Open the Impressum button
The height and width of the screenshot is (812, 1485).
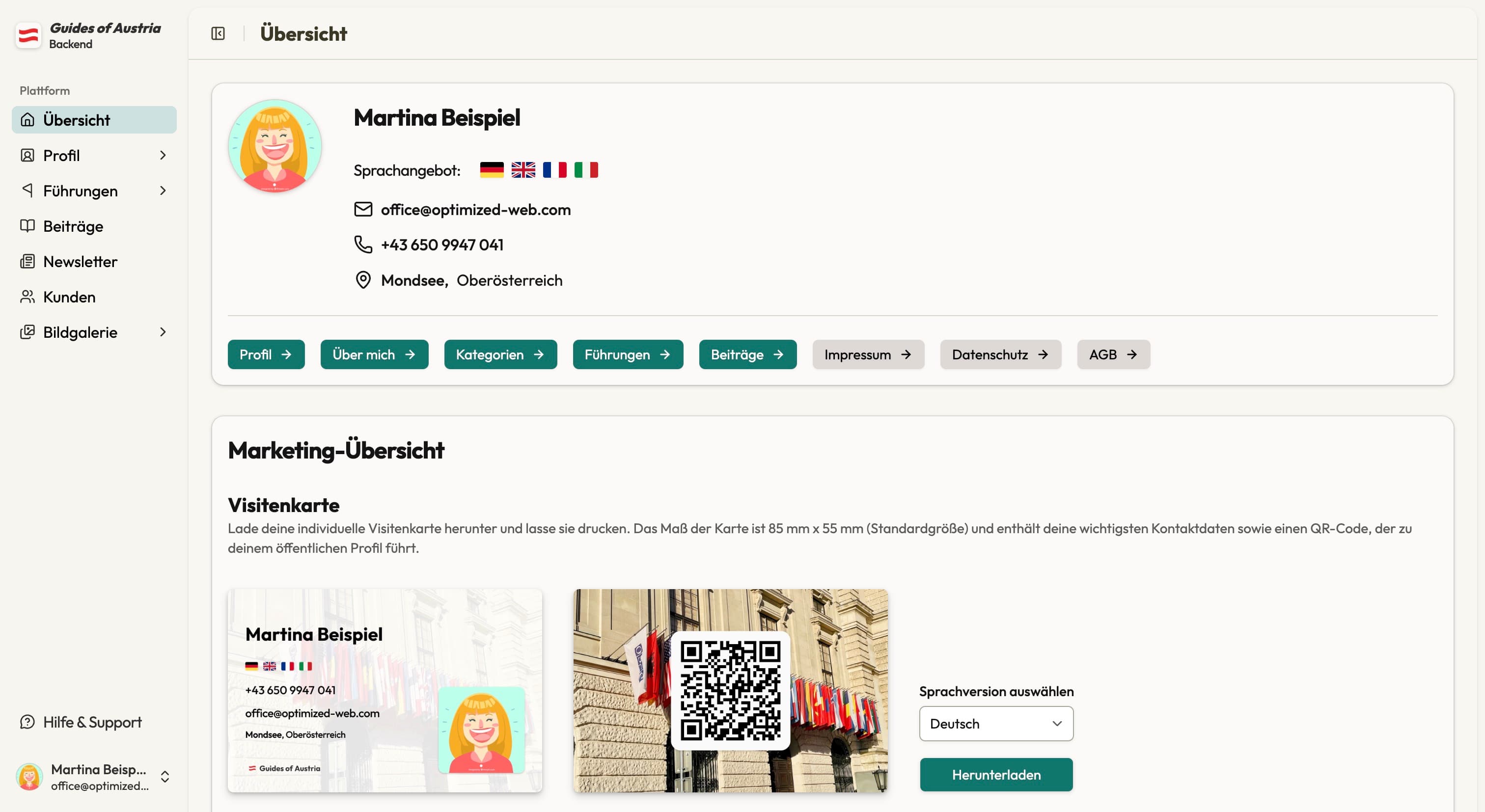click(x=869, y=354)
